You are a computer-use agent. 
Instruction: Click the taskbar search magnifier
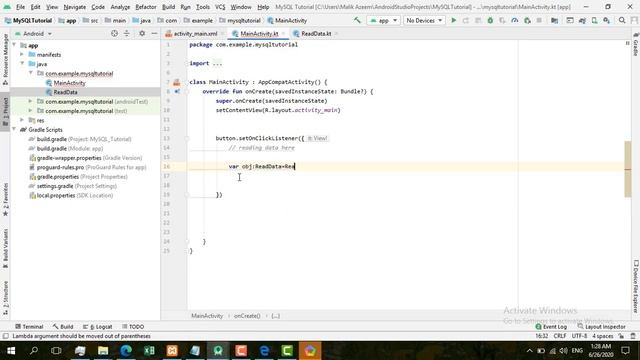34,351
